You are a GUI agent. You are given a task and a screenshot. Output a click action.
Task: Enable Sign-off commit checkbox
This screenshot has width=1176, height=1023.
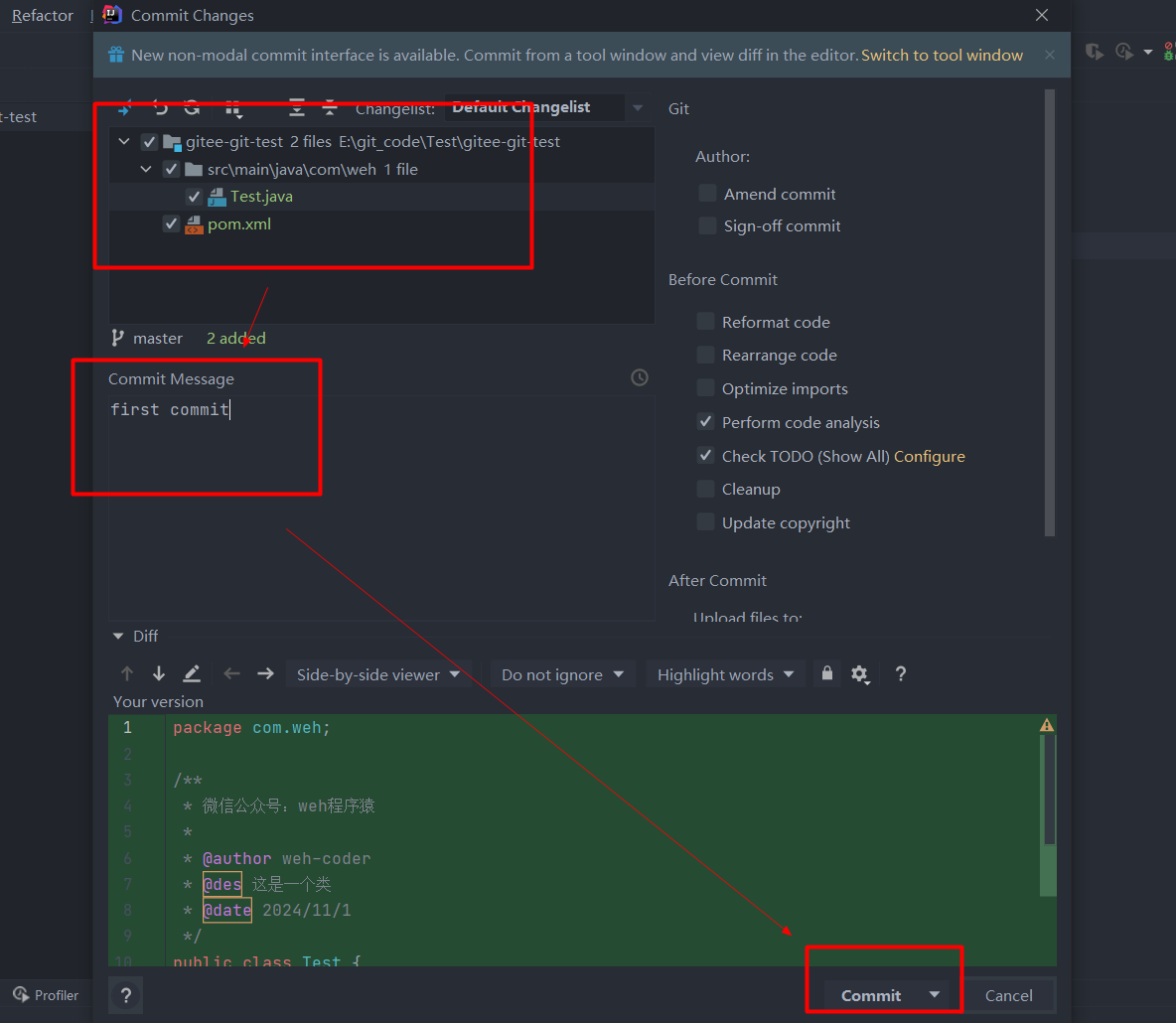[x=707, y=225]
